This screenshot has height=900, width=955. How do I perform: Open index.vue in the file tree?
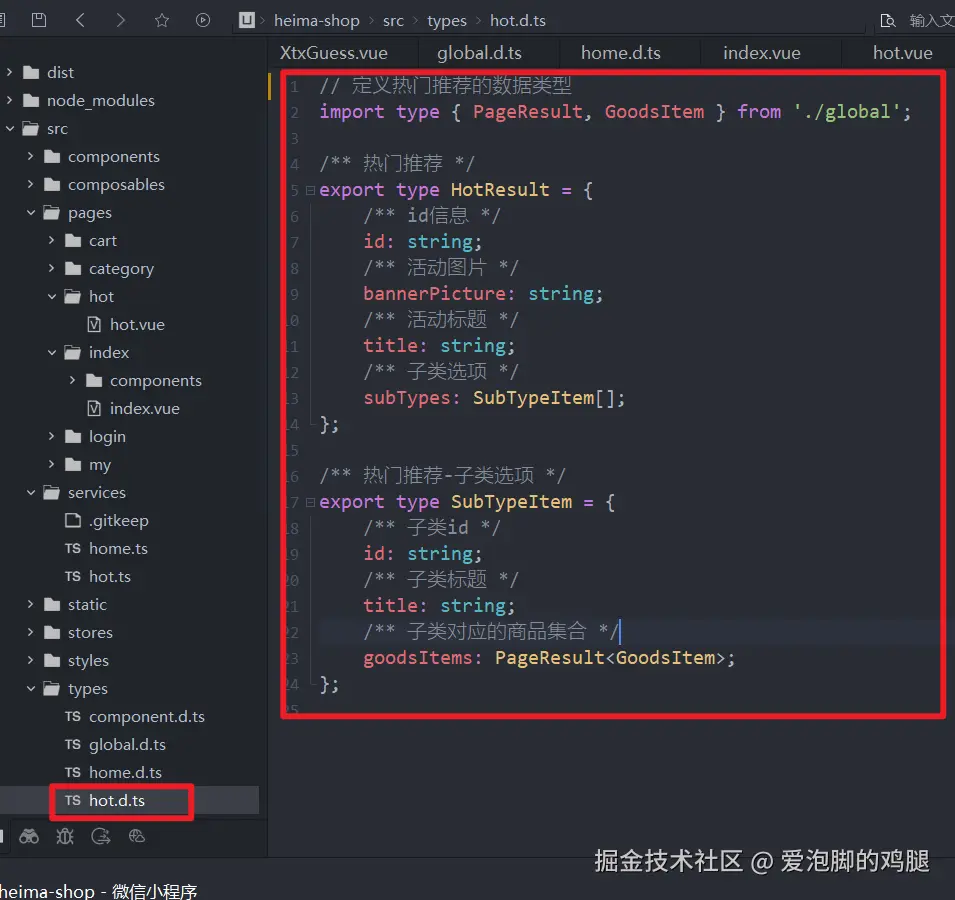click(144, 409)
